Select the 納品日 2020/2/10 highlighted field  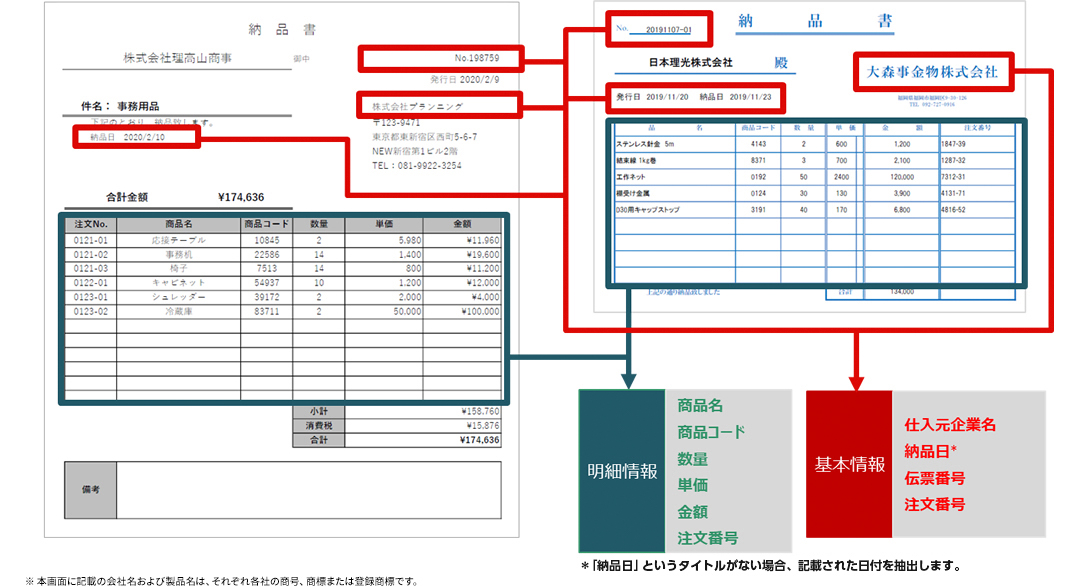[x=136, y=138]
